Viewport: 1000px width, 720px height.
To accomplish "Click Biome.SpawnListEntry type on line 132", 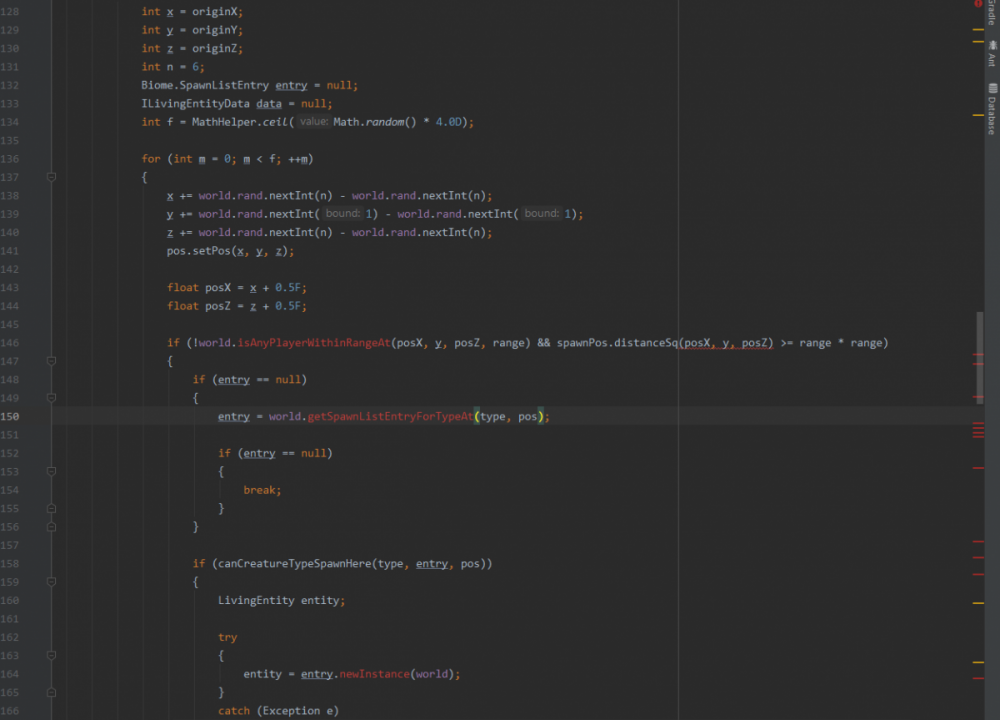I will point(205,85).
